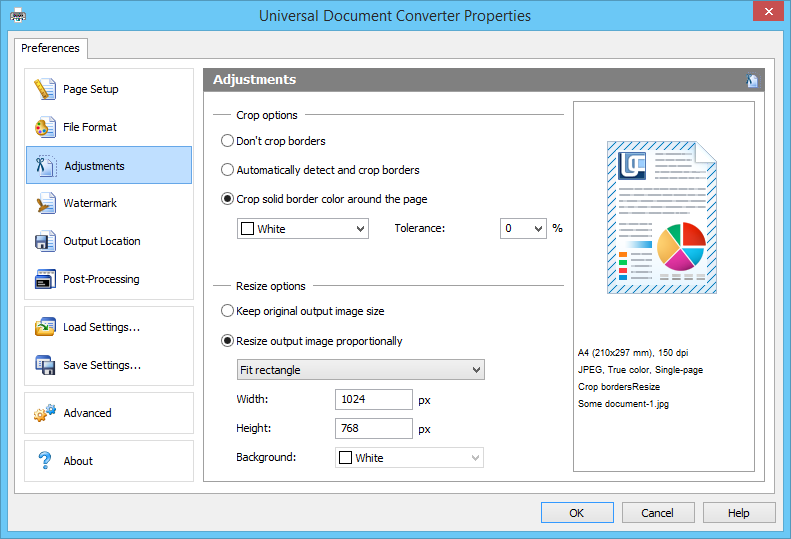Click the 'Some document-1.jpg' text
Screen dimensions: 791x539
624,404
